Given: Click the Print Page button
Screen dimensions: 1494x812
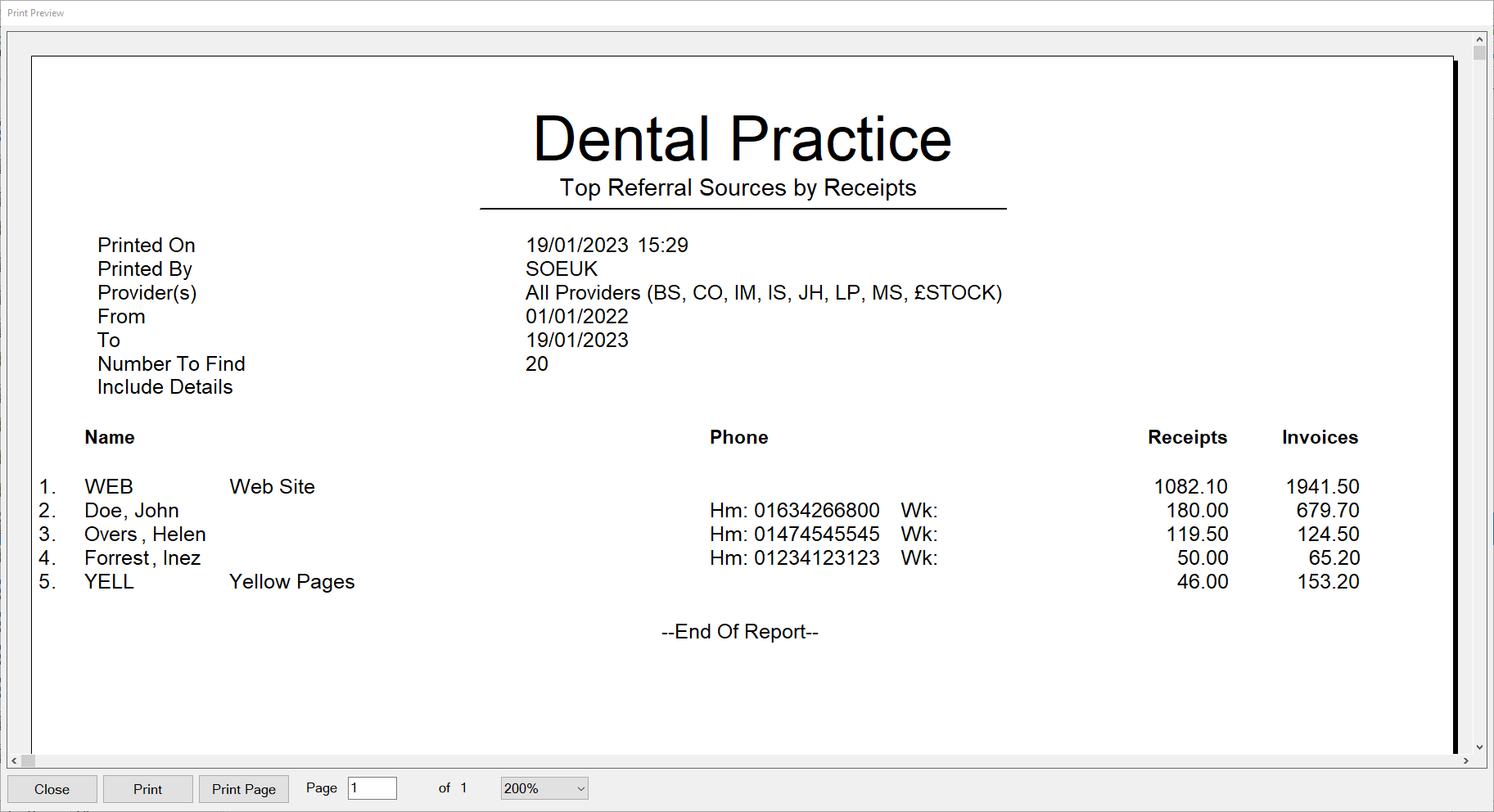Looking at the screenshot, I should (244, 789).
